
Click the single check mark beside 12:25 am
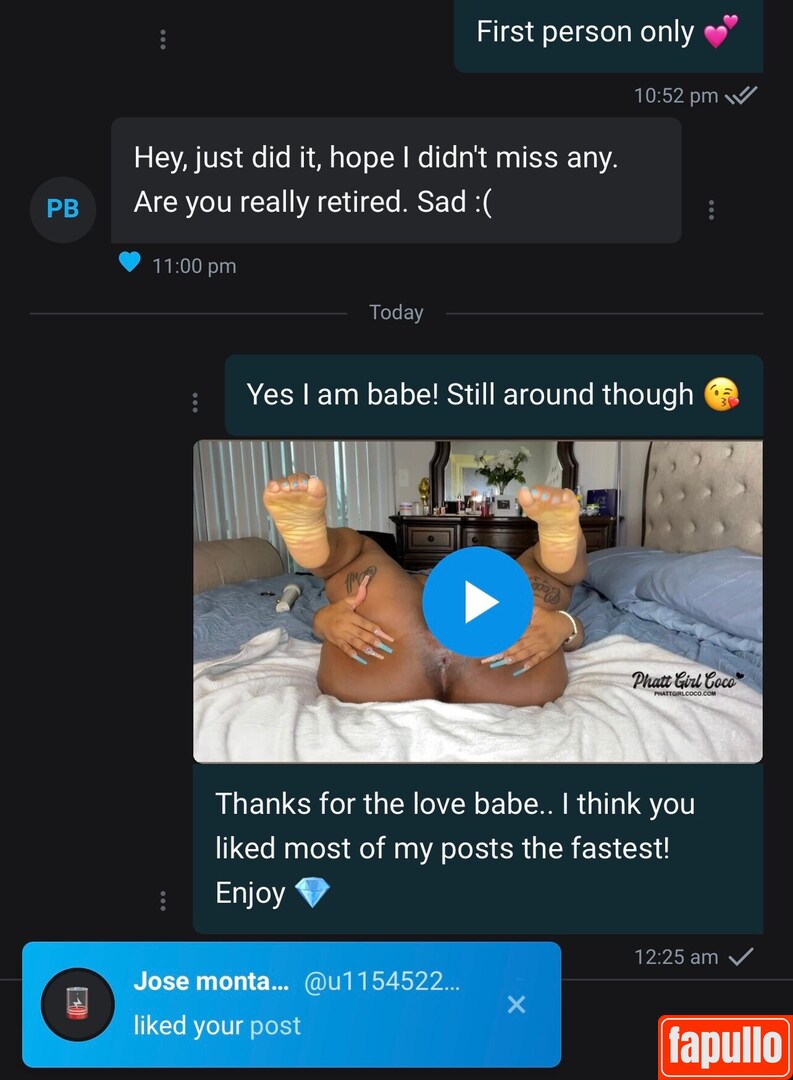[741, 957]
